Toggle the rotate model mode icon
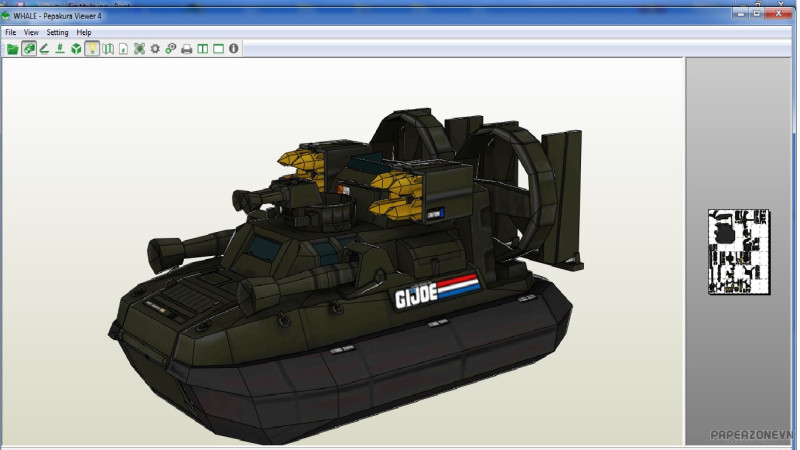The image size is (800, 450). 29,48
